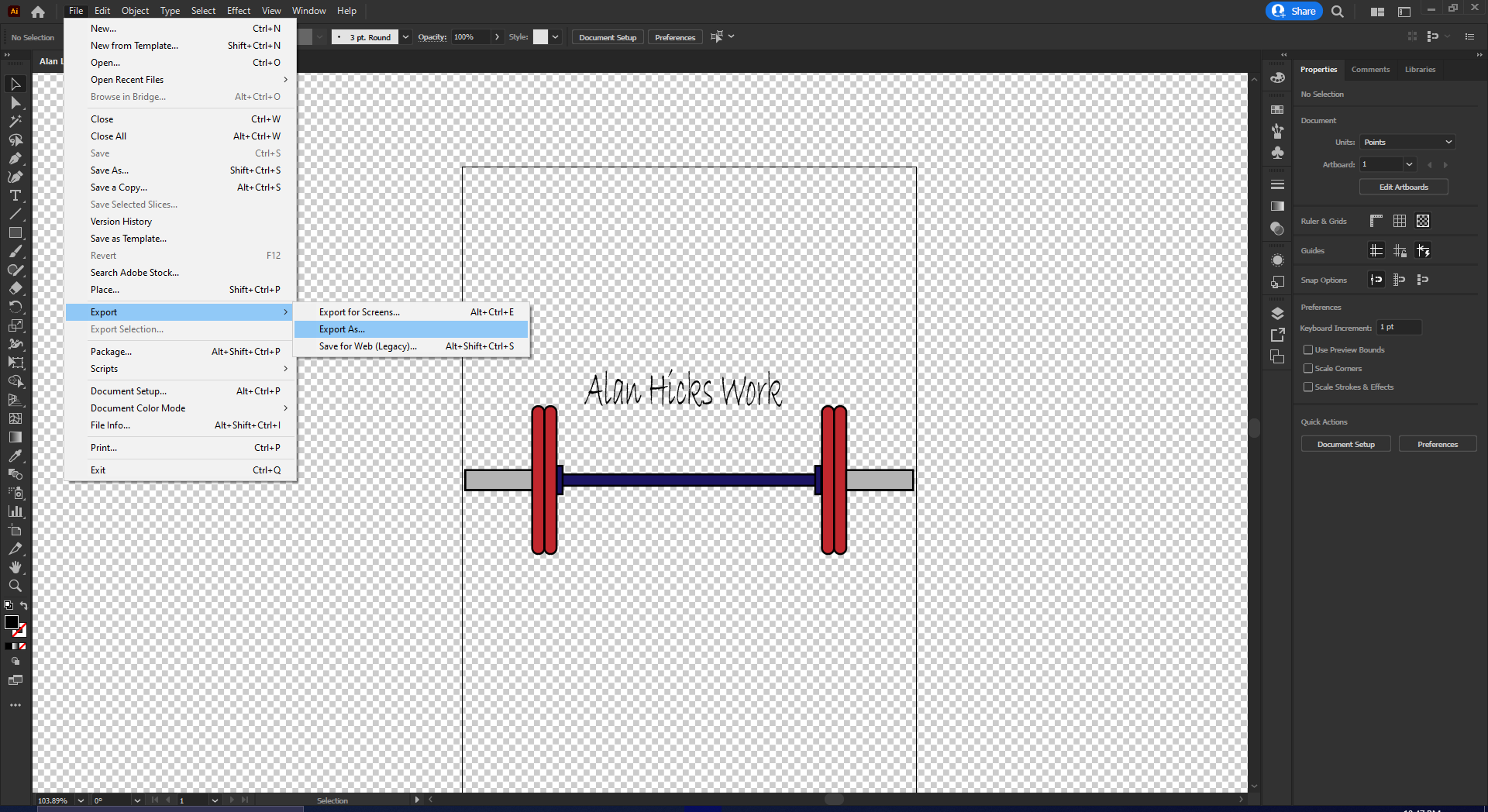1488x812 pixels.
Task: Open the Units dropdown set to Points
Action: coord(1408,143)
